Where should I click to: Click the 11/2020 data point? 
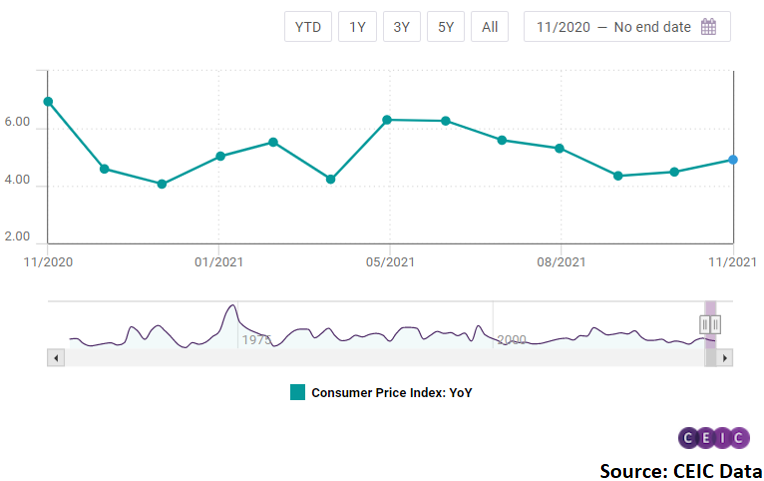click(x=48, y=101)
